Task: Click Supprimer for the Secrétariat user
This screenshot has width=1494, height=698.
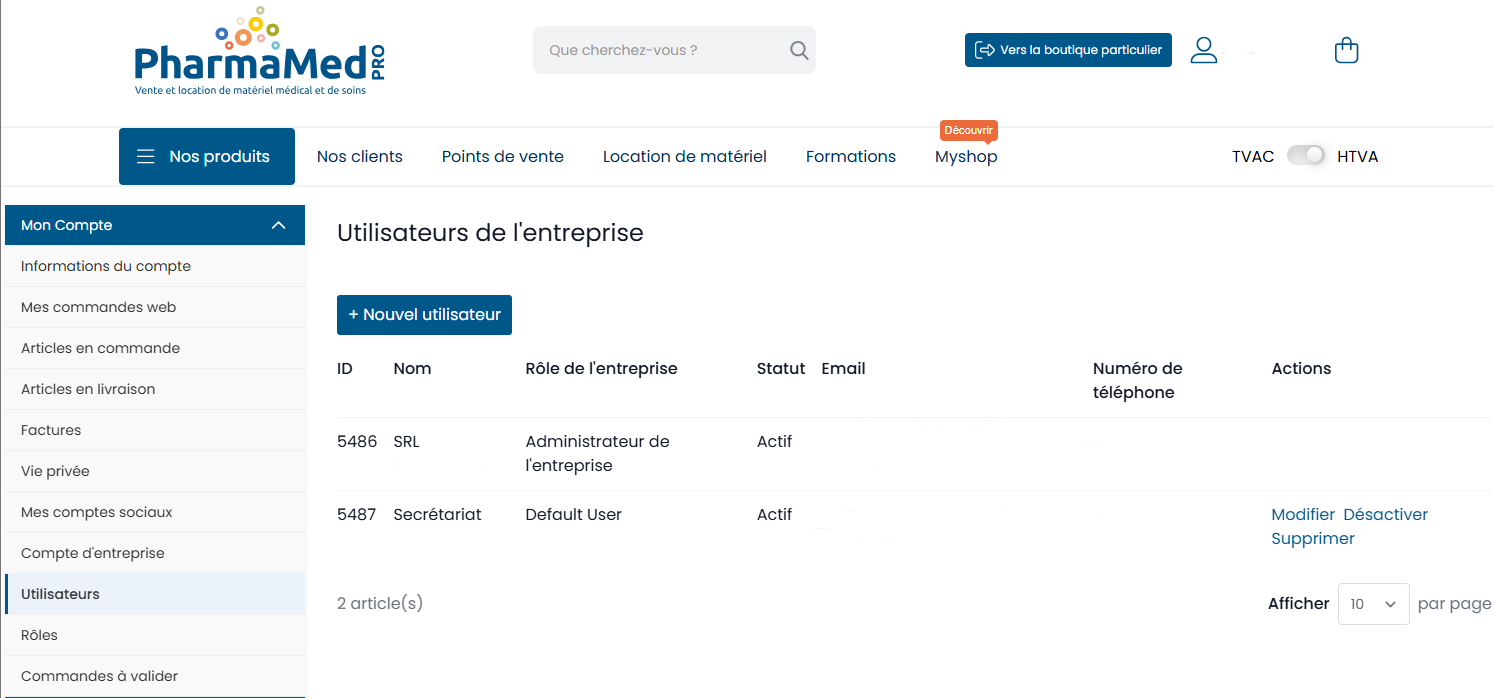Action: 1312,539
